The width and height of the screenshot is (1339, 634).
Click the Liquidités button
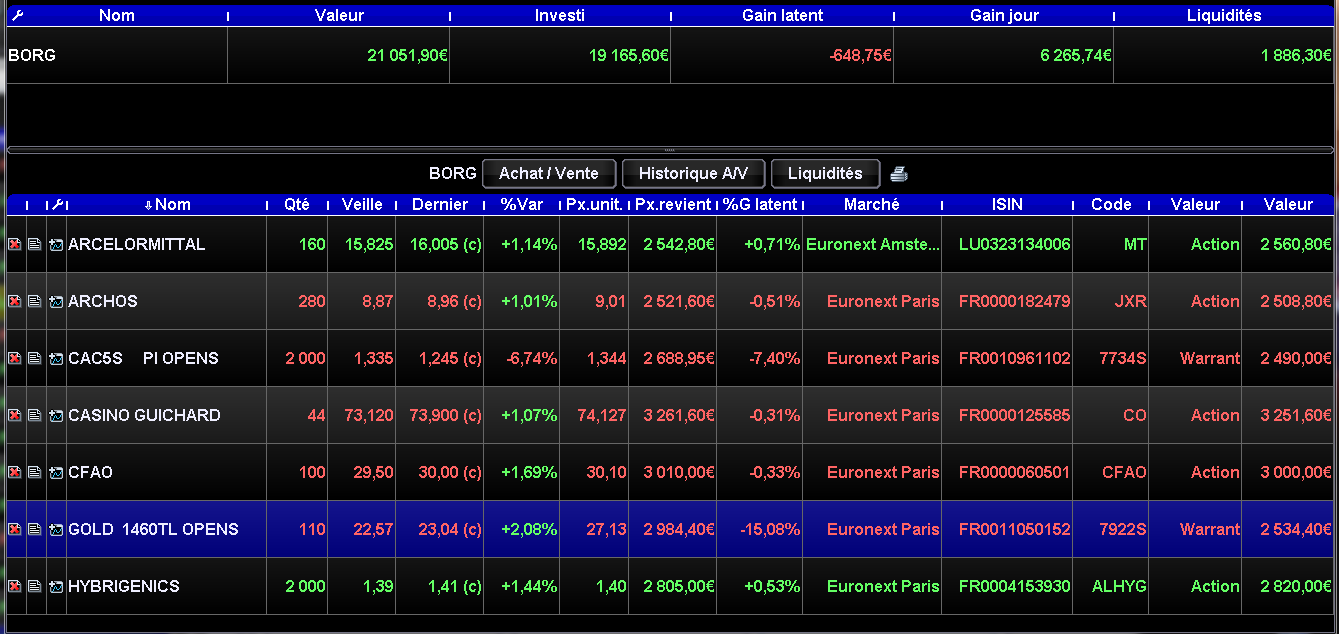click(825, 173)
